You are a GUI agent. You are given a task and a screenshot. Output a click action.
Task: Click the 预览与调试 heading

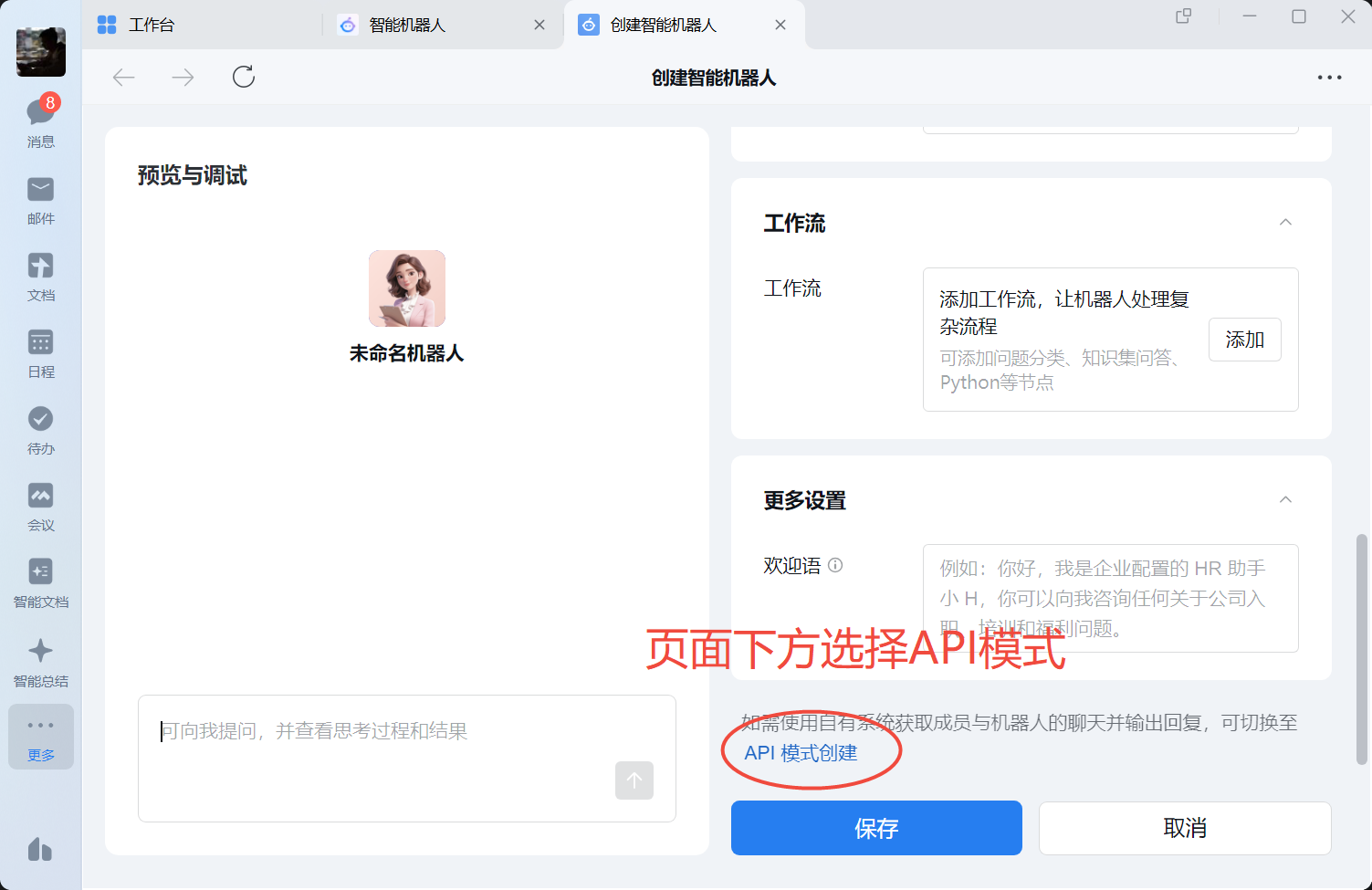[x=193, y=175]
